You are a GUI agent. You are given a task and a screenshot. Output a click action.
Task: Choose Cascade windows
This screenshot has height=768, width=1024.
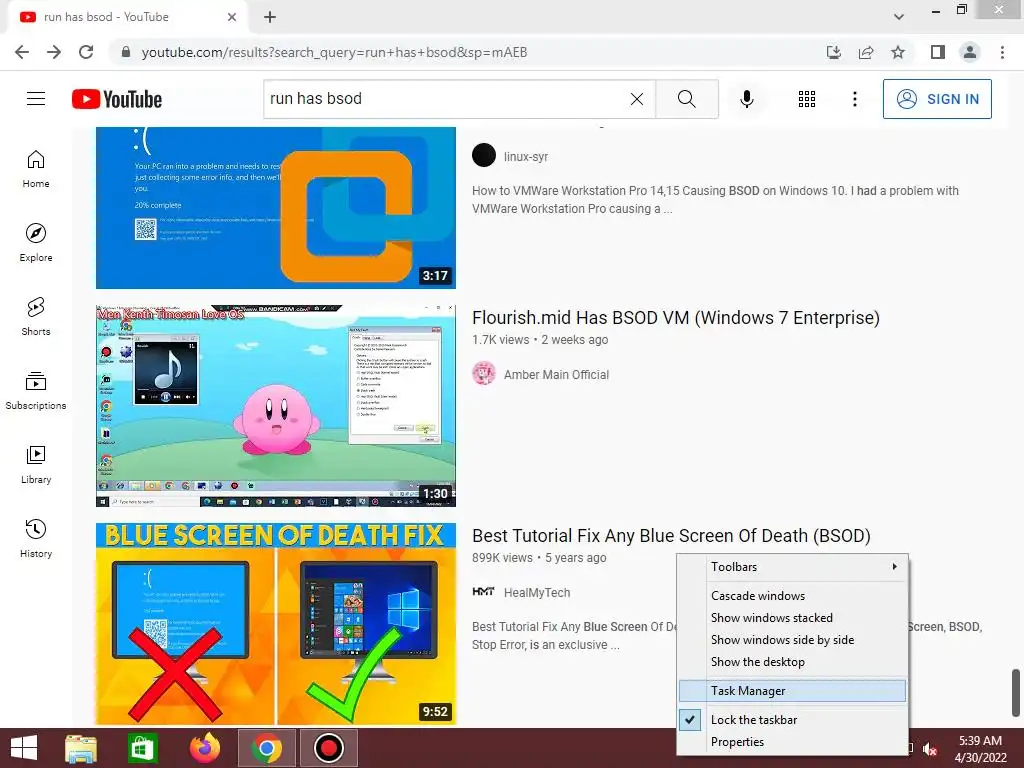[x=792, y=596]
